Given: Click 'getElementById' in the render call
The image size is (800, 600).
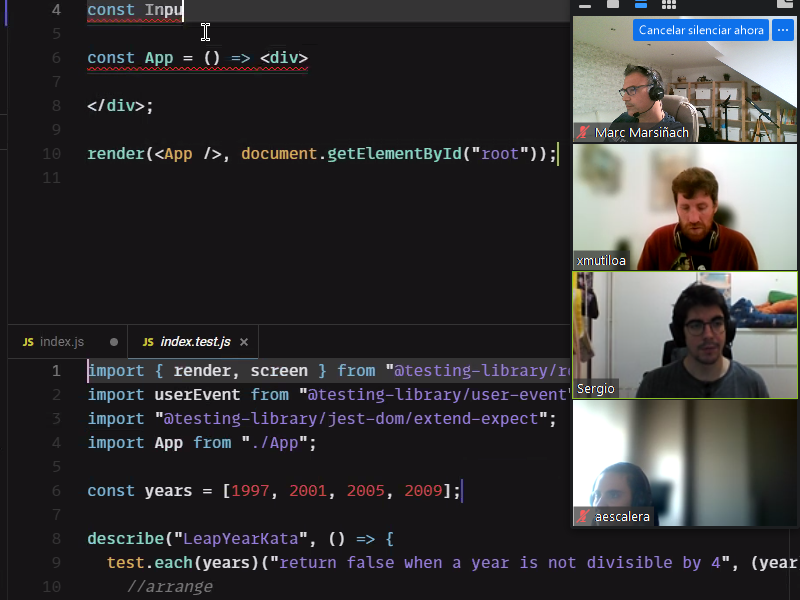Looking at the screenshot, I should click(x=394, y=154).
